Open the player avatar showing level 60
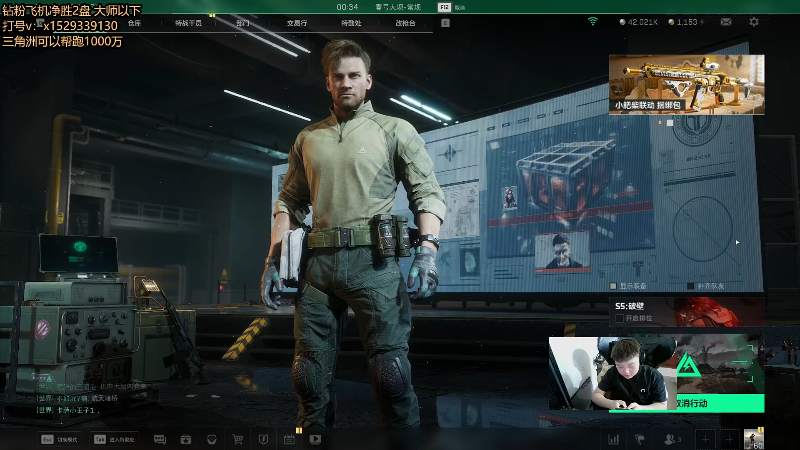This screenshot has width=800, height=450. click(x=754, y=439)
